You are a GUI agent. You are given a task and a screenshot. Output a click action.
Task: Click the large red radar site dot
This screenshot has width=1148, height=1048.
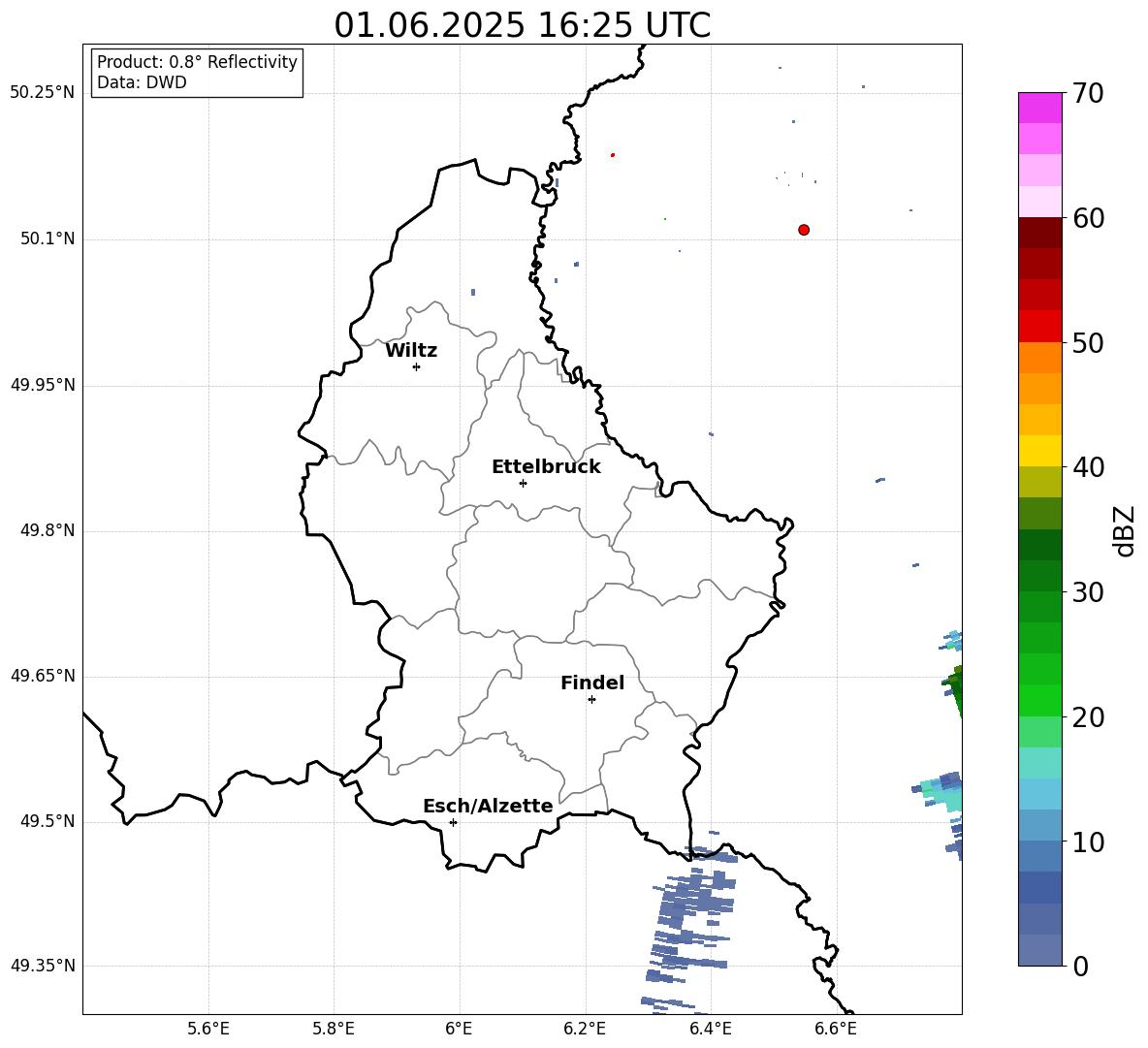pos(804,230)
